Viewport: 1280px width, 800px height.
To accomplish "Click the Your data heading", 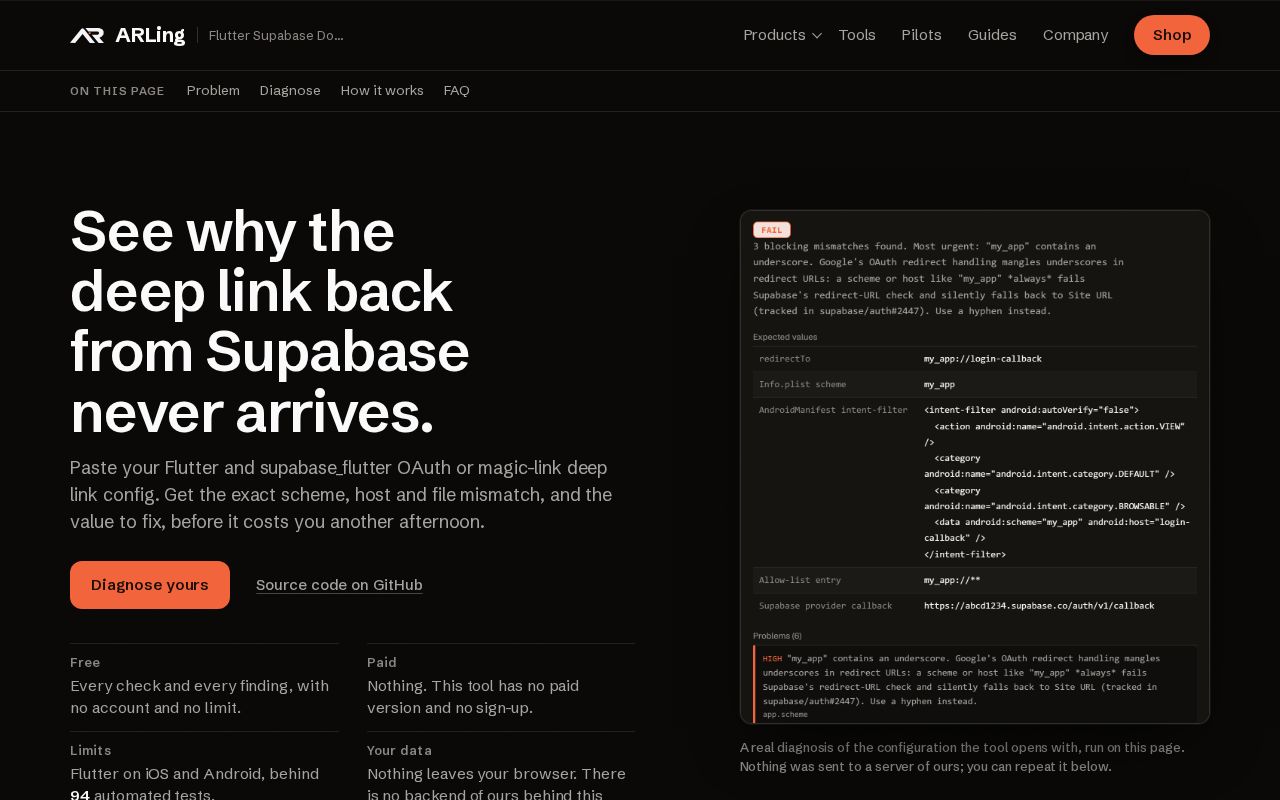I will click(399, 750).
